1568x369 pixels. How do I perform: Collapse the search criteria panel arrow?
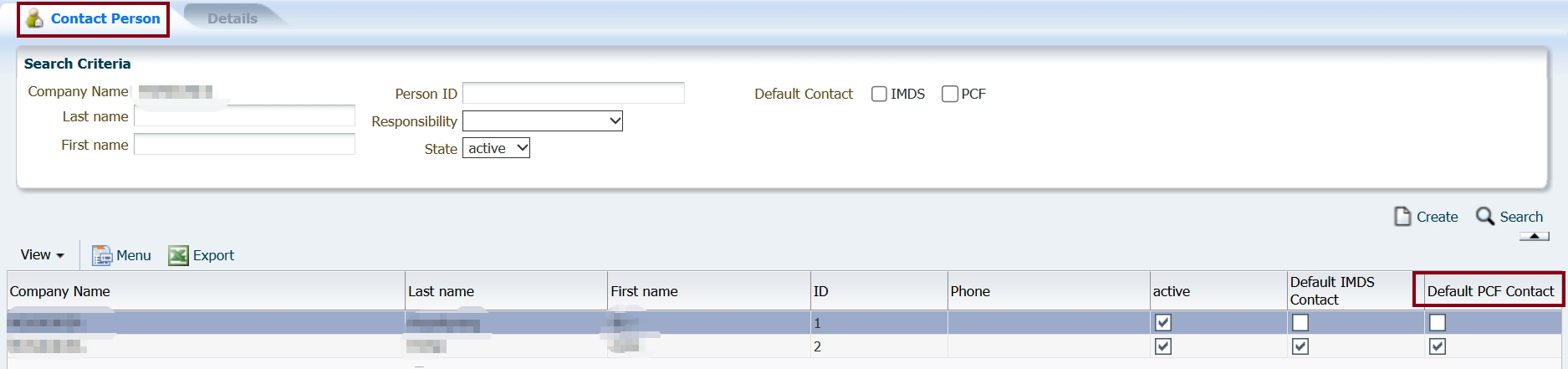click(x=1535, y=236)
